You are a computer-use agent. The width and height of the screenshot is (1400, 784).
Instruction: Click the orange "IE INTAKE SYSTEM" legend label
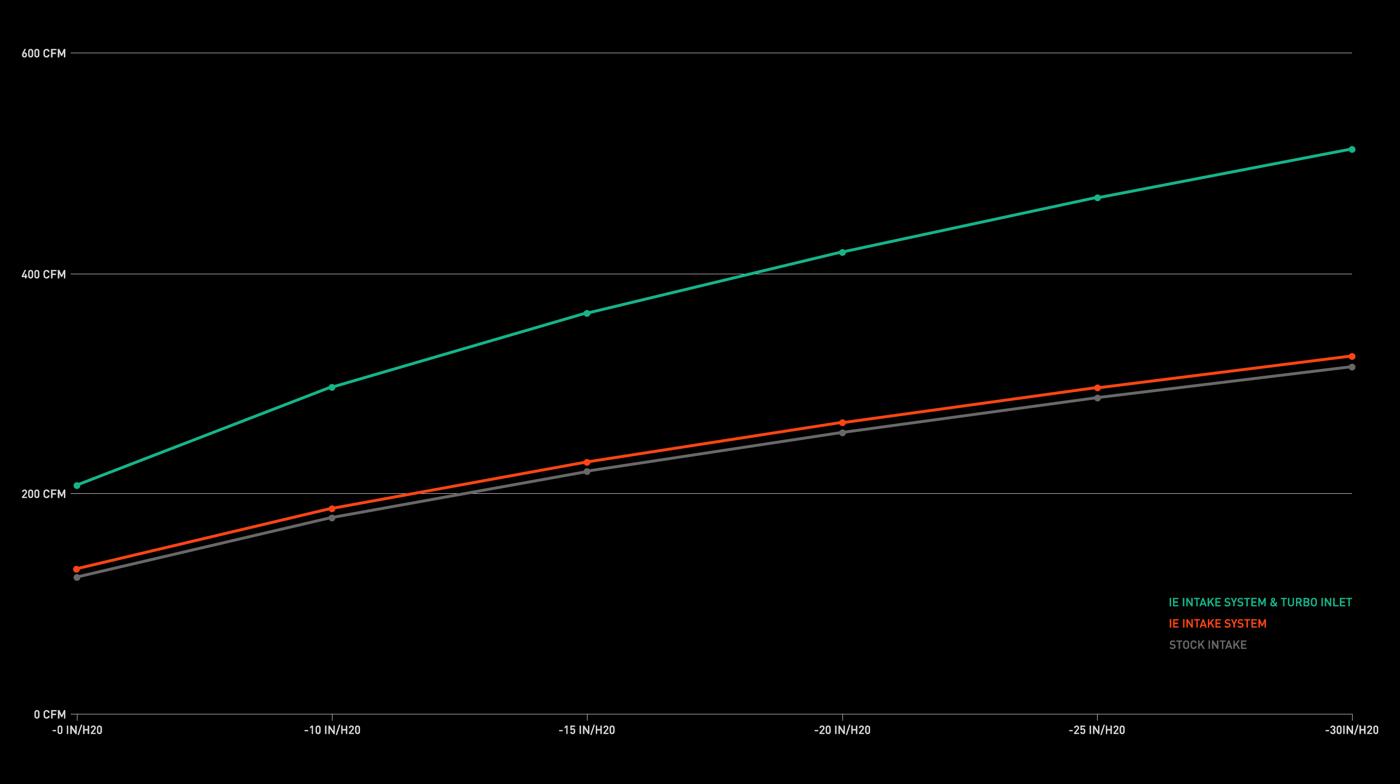[1217, 624]
